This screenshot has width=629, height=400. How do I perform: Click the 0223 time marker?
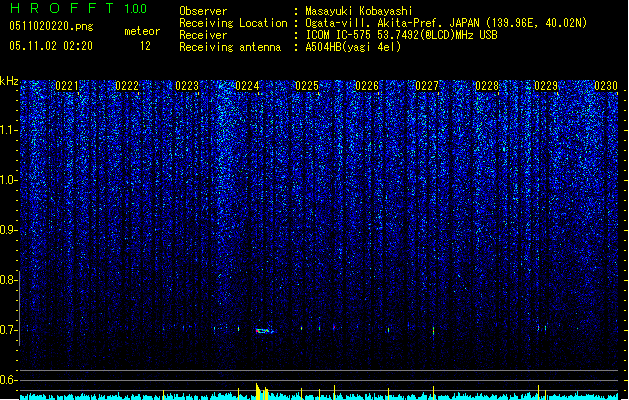click(x=187, y=86)
